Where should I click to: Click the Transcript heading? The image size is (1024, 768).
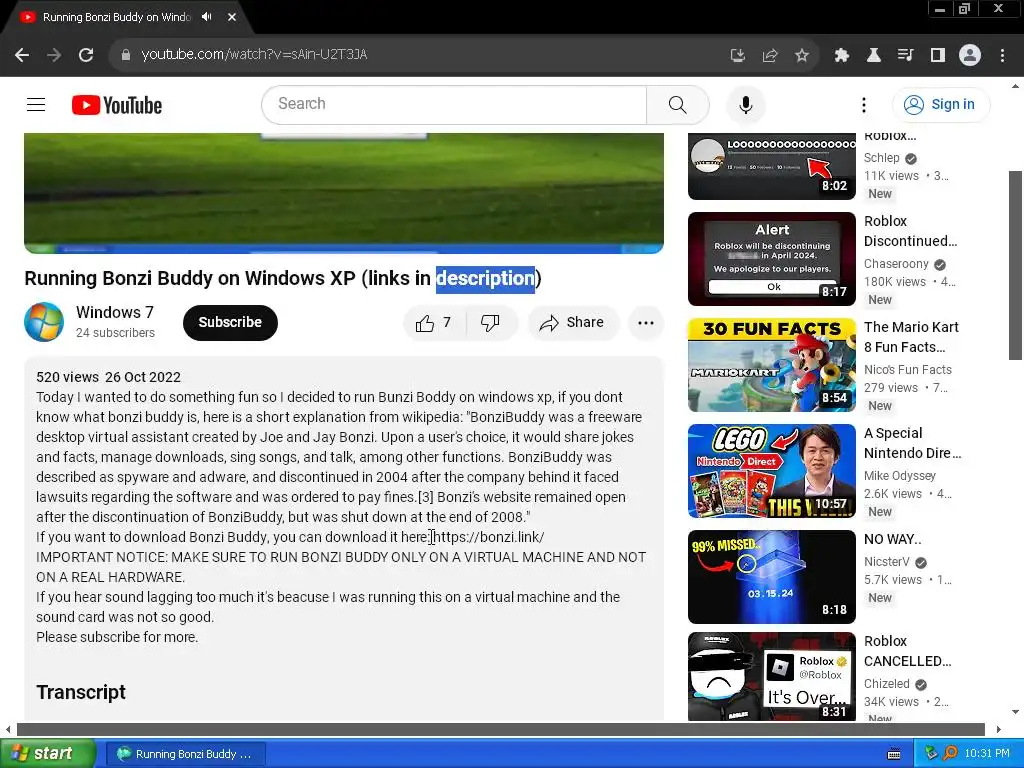point(81,692)
